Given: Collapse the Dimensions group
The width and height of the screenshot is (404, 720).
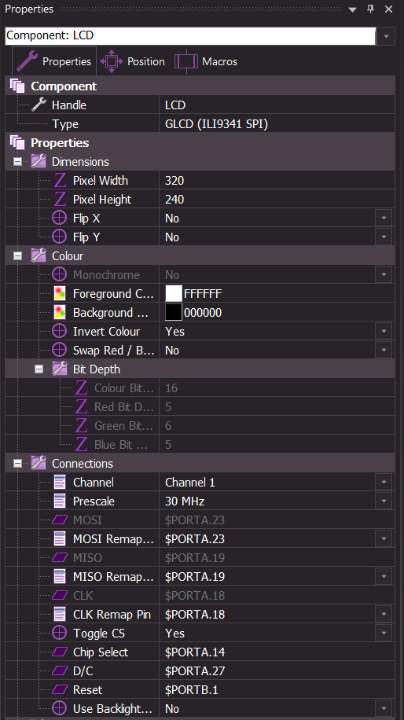Looking at the screenshot, I should (17, 162).
